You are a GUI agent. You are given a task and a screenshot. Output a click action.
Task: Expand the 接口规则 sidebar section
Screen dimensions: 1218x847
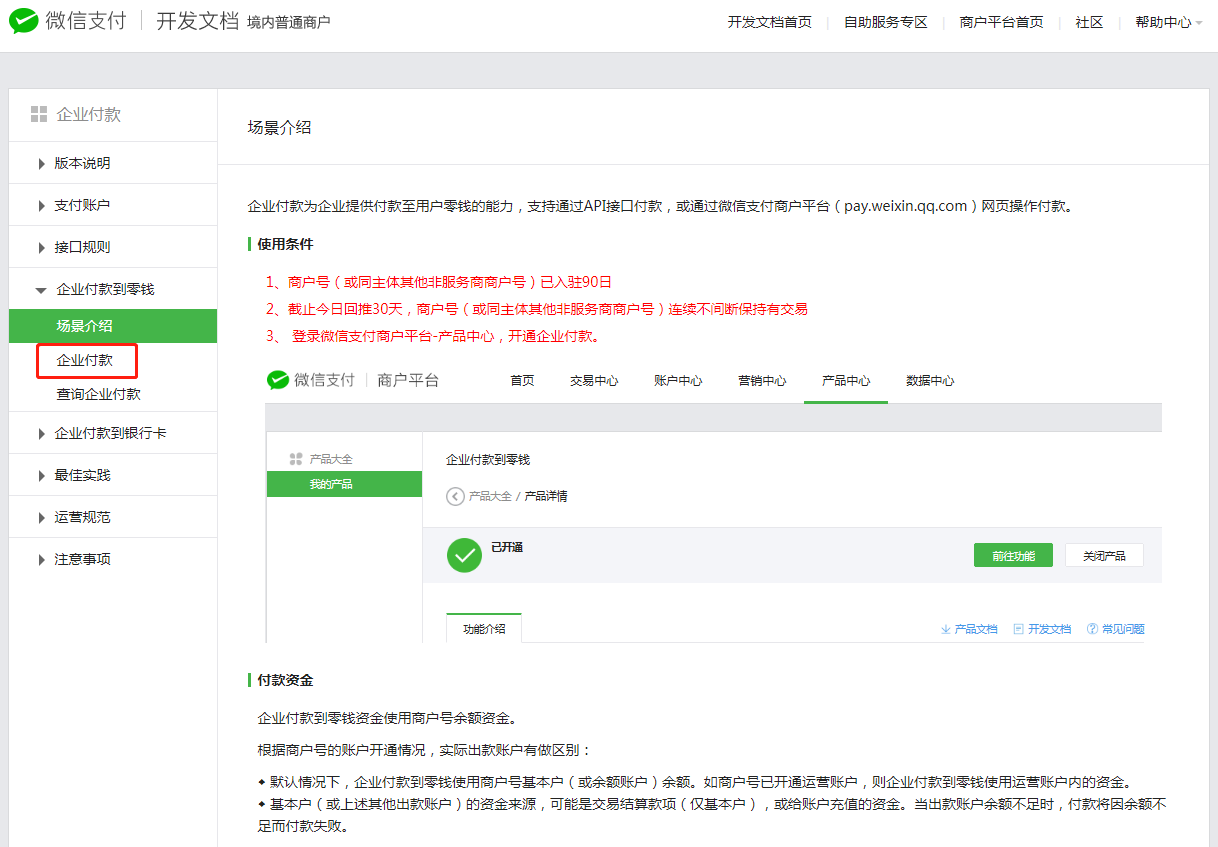pos(113,247)
